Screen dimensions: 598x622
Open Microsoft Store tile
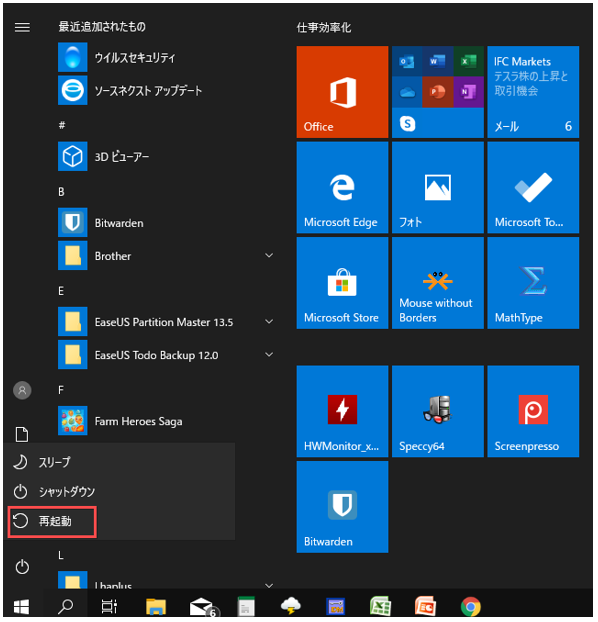pos(342,283)
